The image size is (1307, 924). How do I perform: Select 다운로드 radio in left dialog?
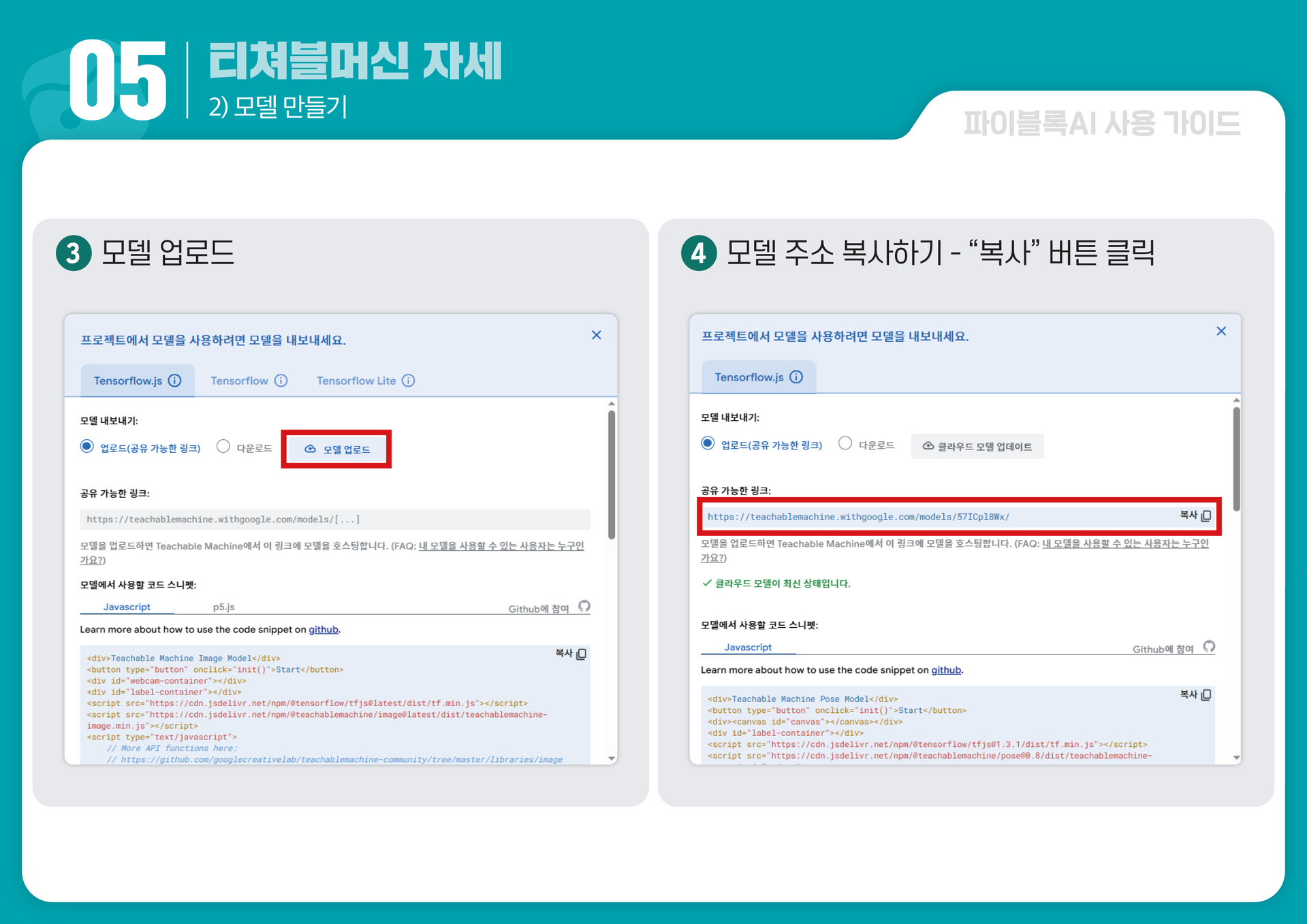click(223, 447)
